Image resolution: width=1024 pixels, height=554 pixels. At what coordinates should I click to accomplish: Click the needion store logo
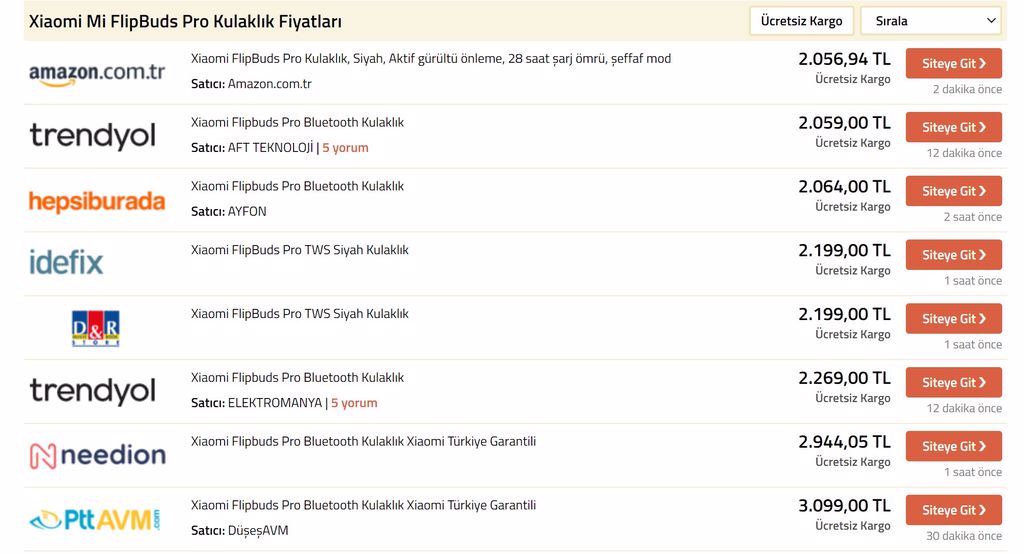[x=97, y=455]
